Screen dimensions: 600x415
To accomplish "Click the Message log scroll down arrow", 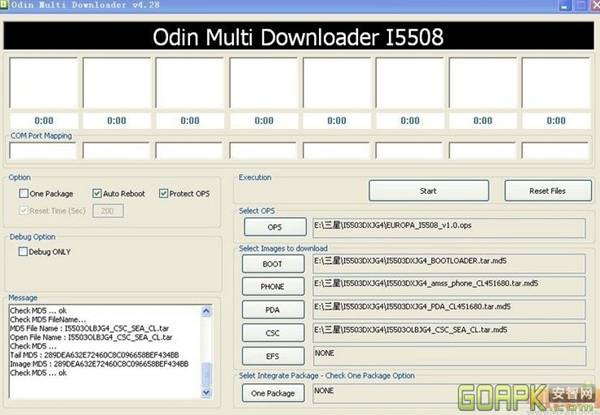I will coord(206,392).
